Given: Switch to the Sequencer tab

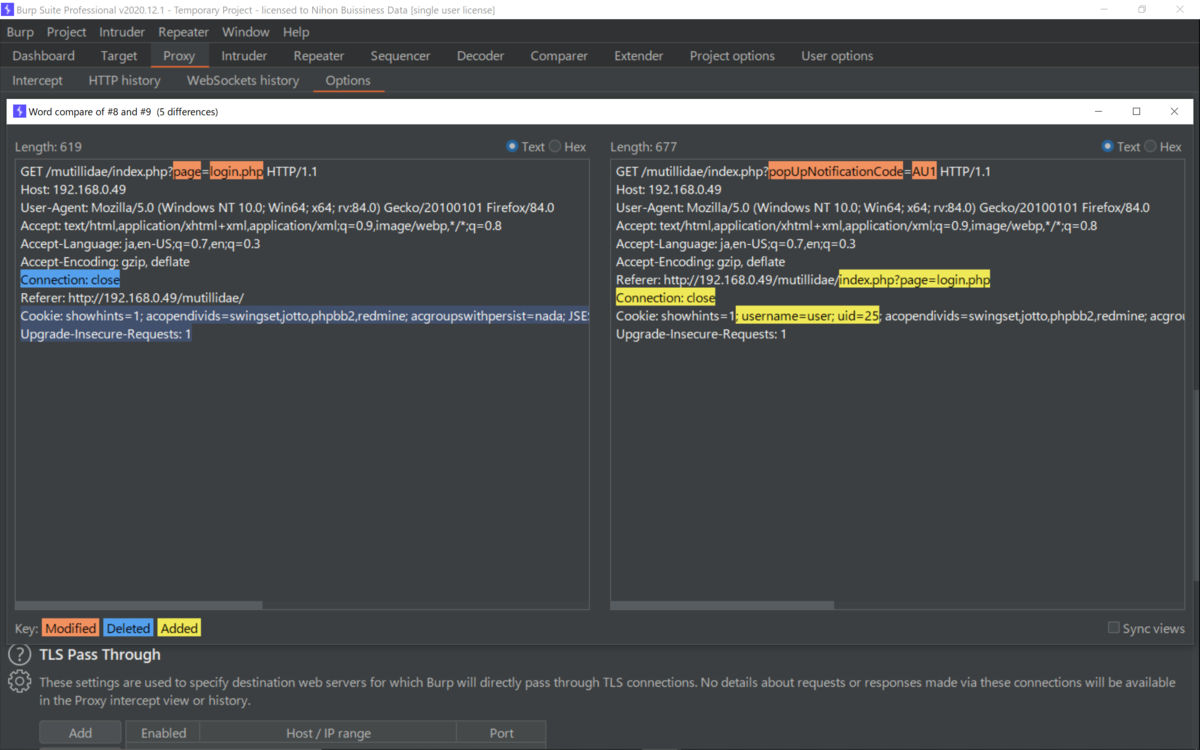Looking at the screenshot, I should (400, 56).
